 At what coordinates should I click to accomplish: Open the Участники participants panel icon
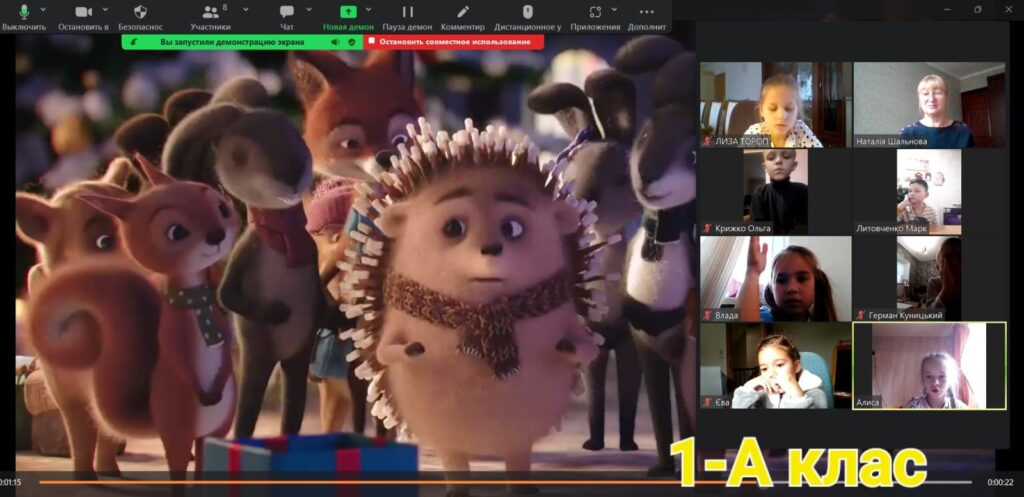[210, 12]
